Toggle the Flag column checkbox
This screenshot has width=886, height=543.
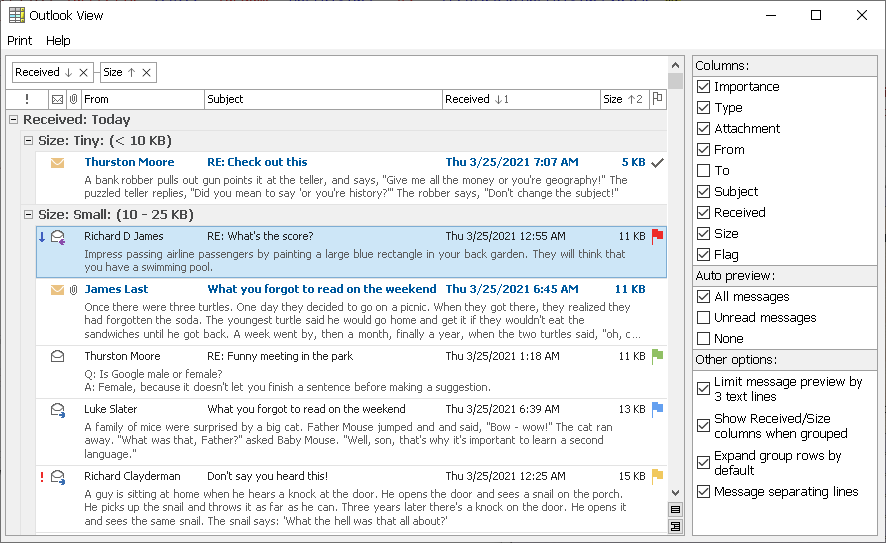pos(703,254)
